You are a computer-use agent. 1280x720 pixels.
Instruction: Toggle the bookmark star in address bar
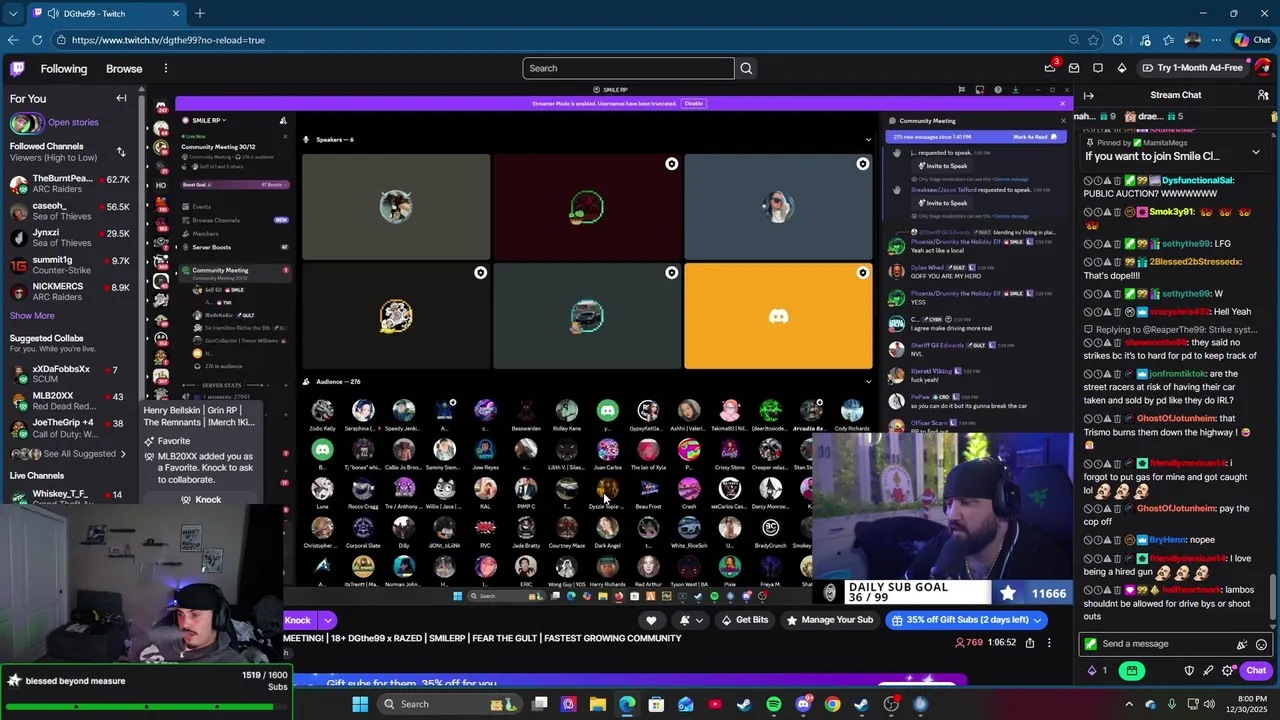point(1093,40)
